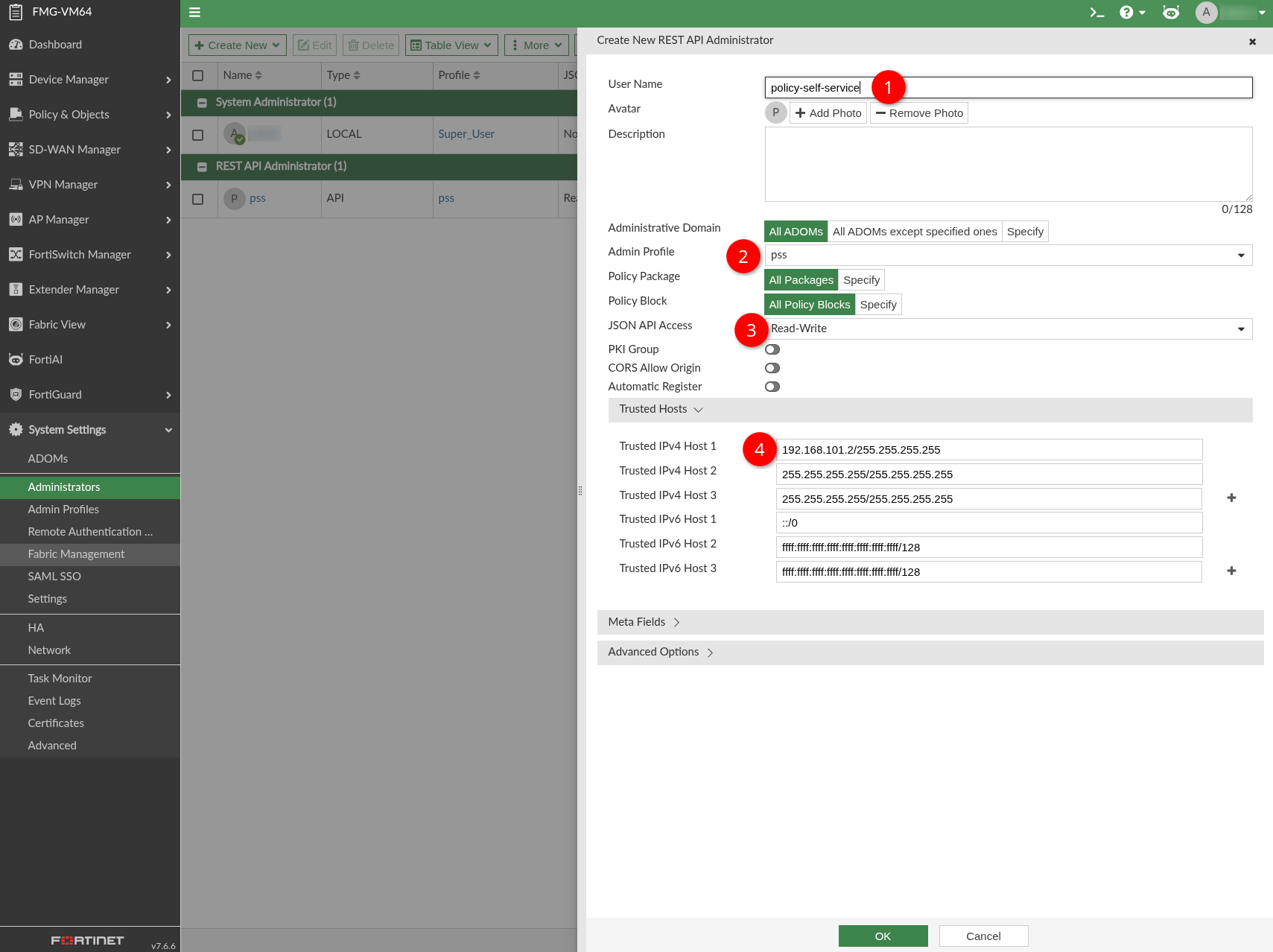The image size is (1273, 952).
Task: Click the FortiAI sidebar icon
Action: 16,360
